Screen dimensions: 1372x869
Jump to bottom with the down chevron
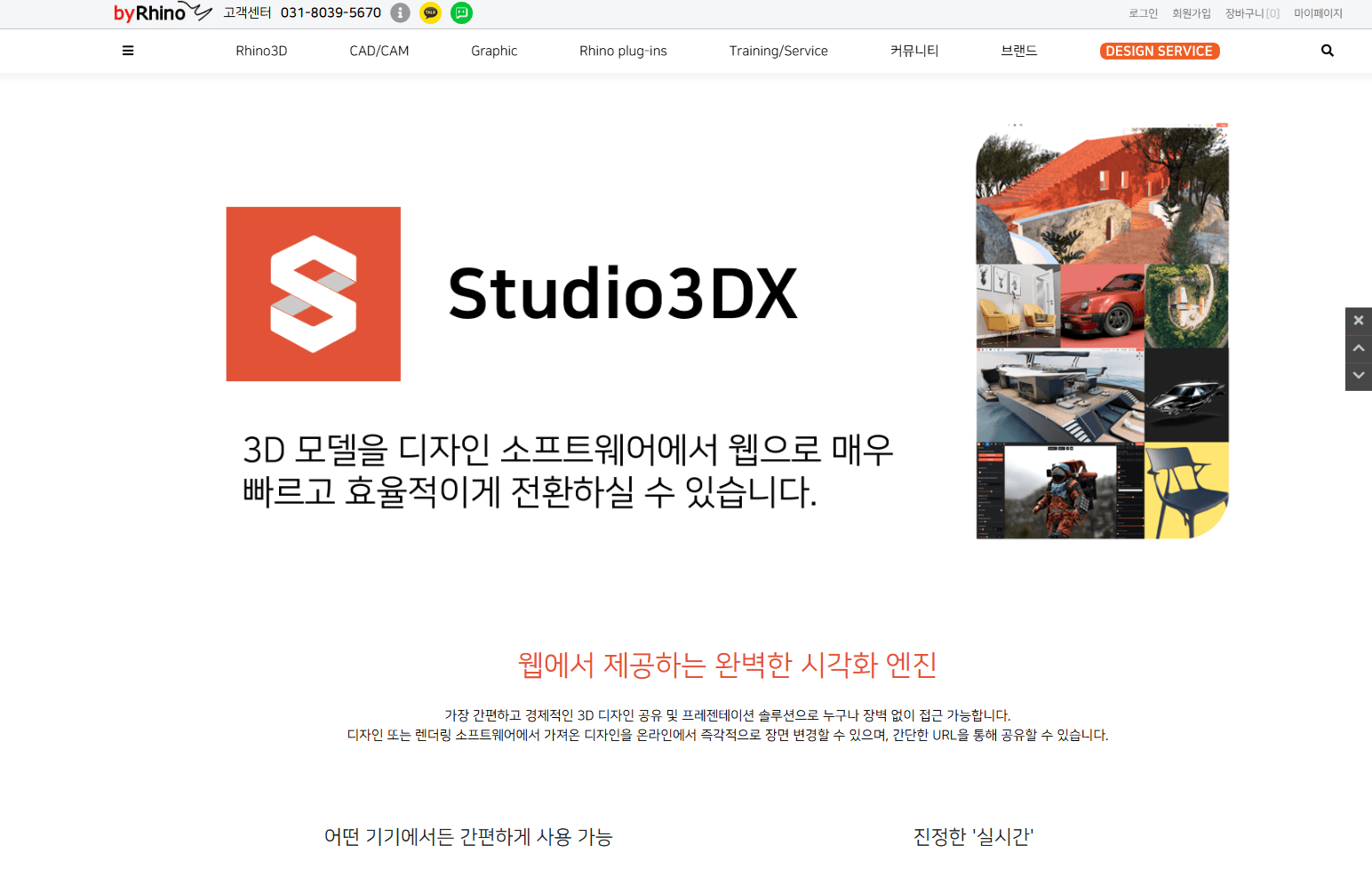1358,376
